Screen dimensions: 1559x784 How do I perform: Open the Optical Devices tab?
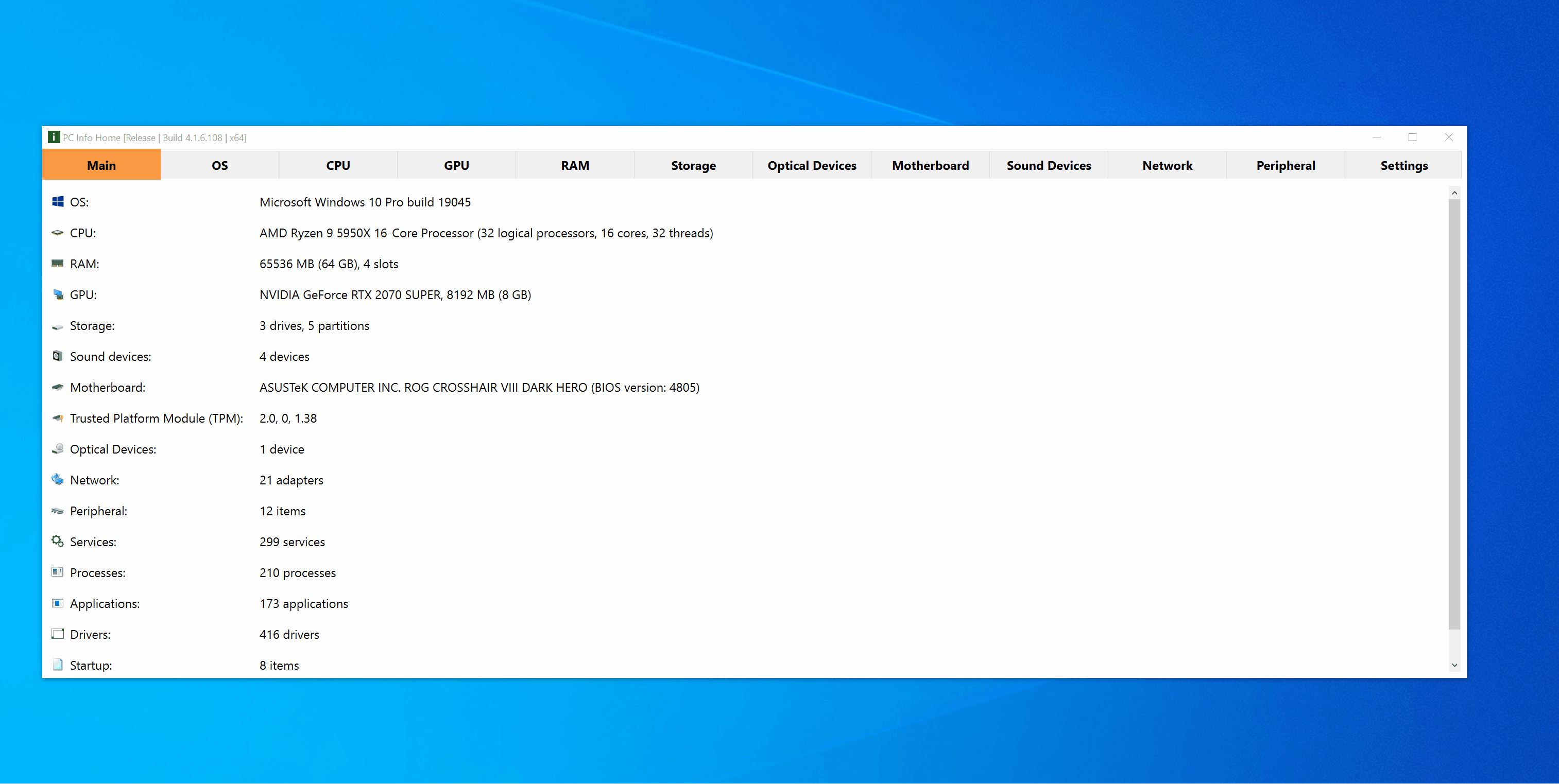point(812,165)
